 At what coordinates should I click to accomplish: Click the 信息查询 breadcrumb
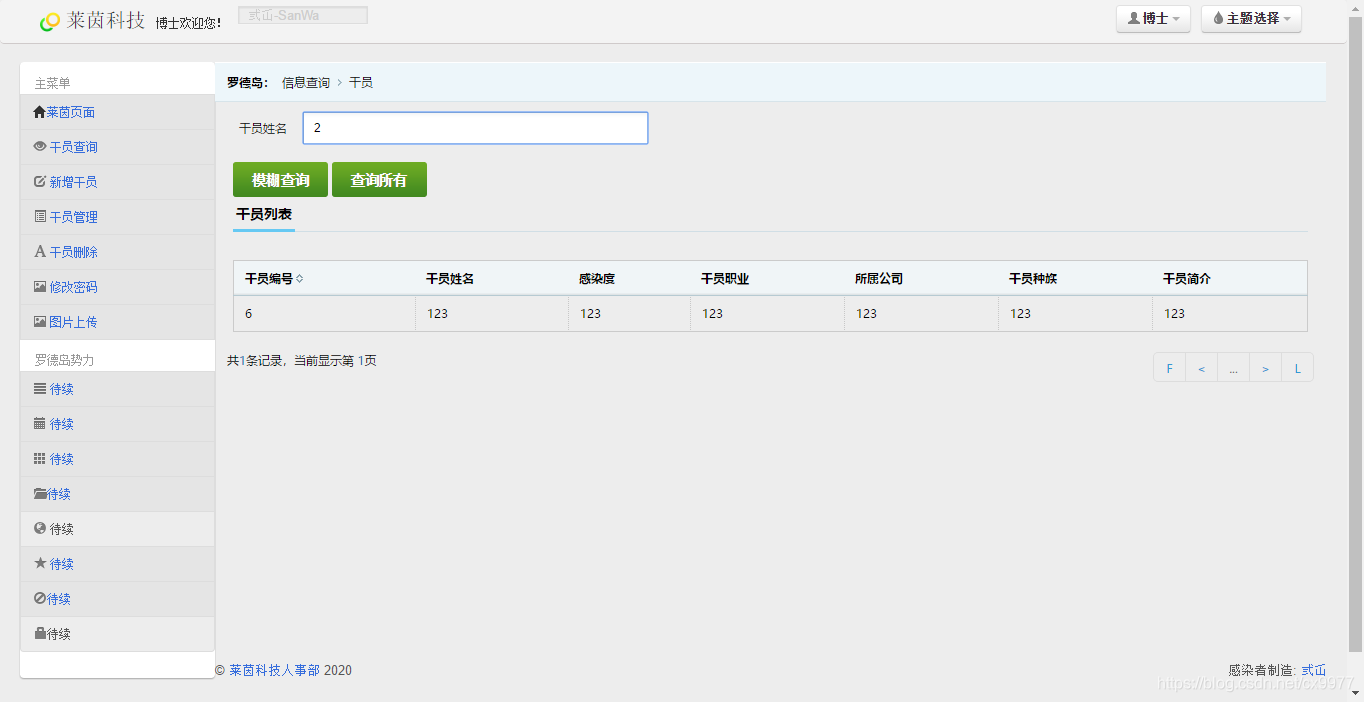(x=306, y=83)
